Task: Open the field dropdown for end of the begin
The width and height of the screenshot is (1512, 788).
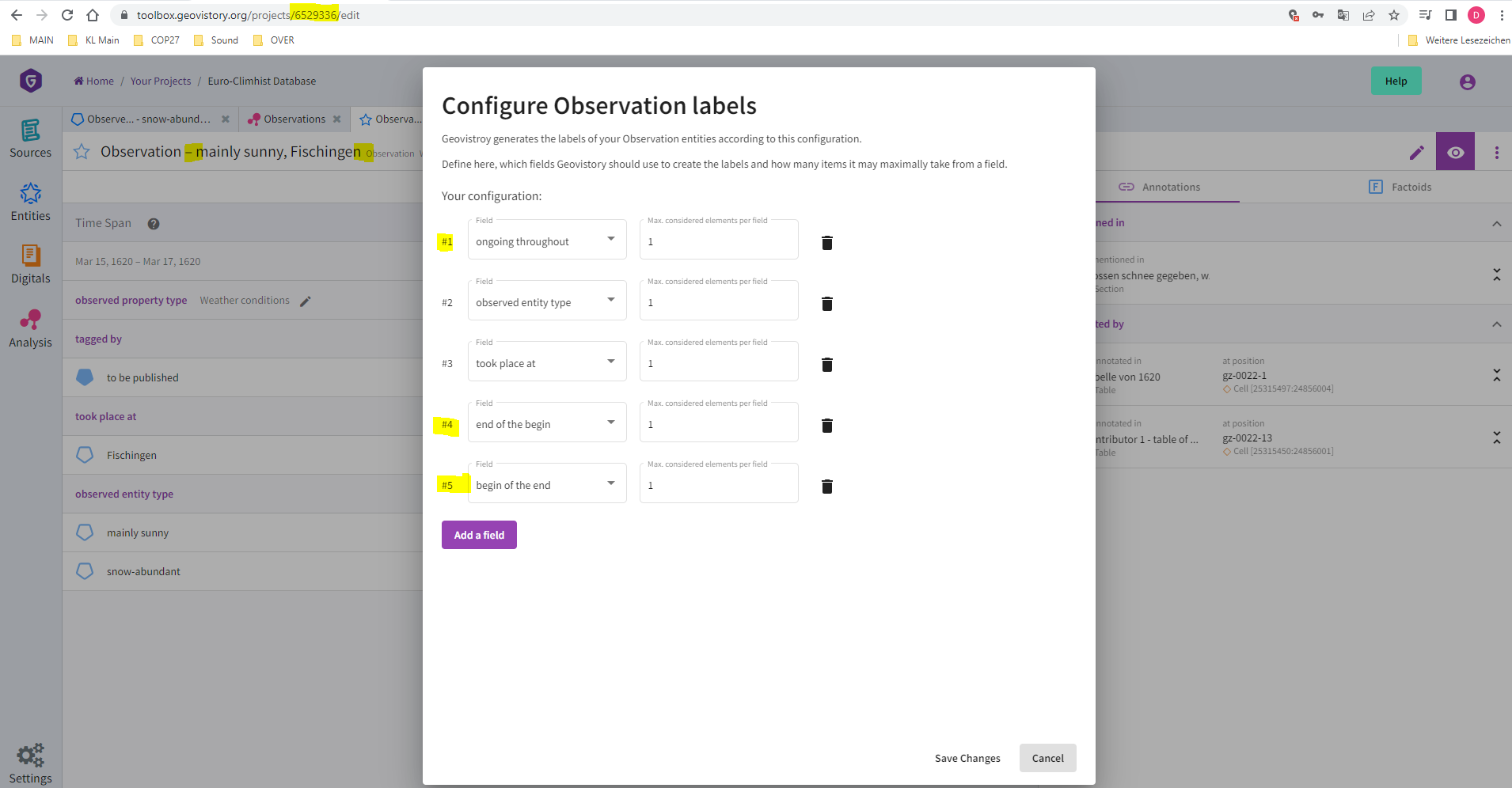Action: pyautogui.click(x=547, y=422)
